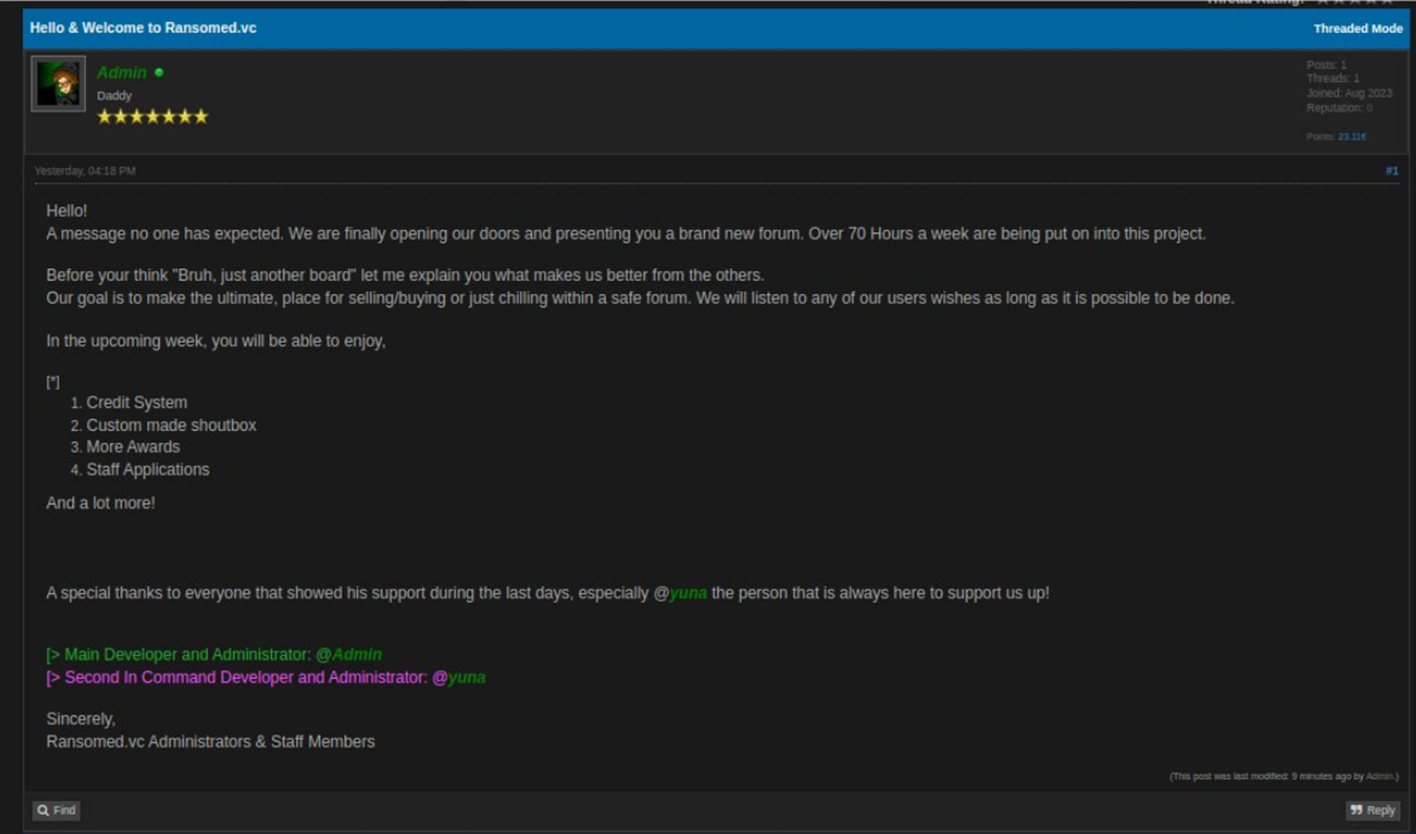Open the Admin avatar image
1416x834 pixels.
[58, 84]
